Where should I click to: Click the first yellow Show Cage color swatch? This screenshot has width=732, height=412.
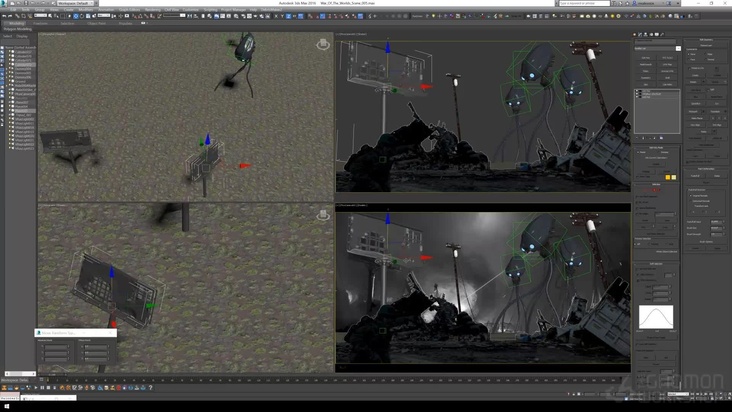pyautogui.click(x=668, y=177)
